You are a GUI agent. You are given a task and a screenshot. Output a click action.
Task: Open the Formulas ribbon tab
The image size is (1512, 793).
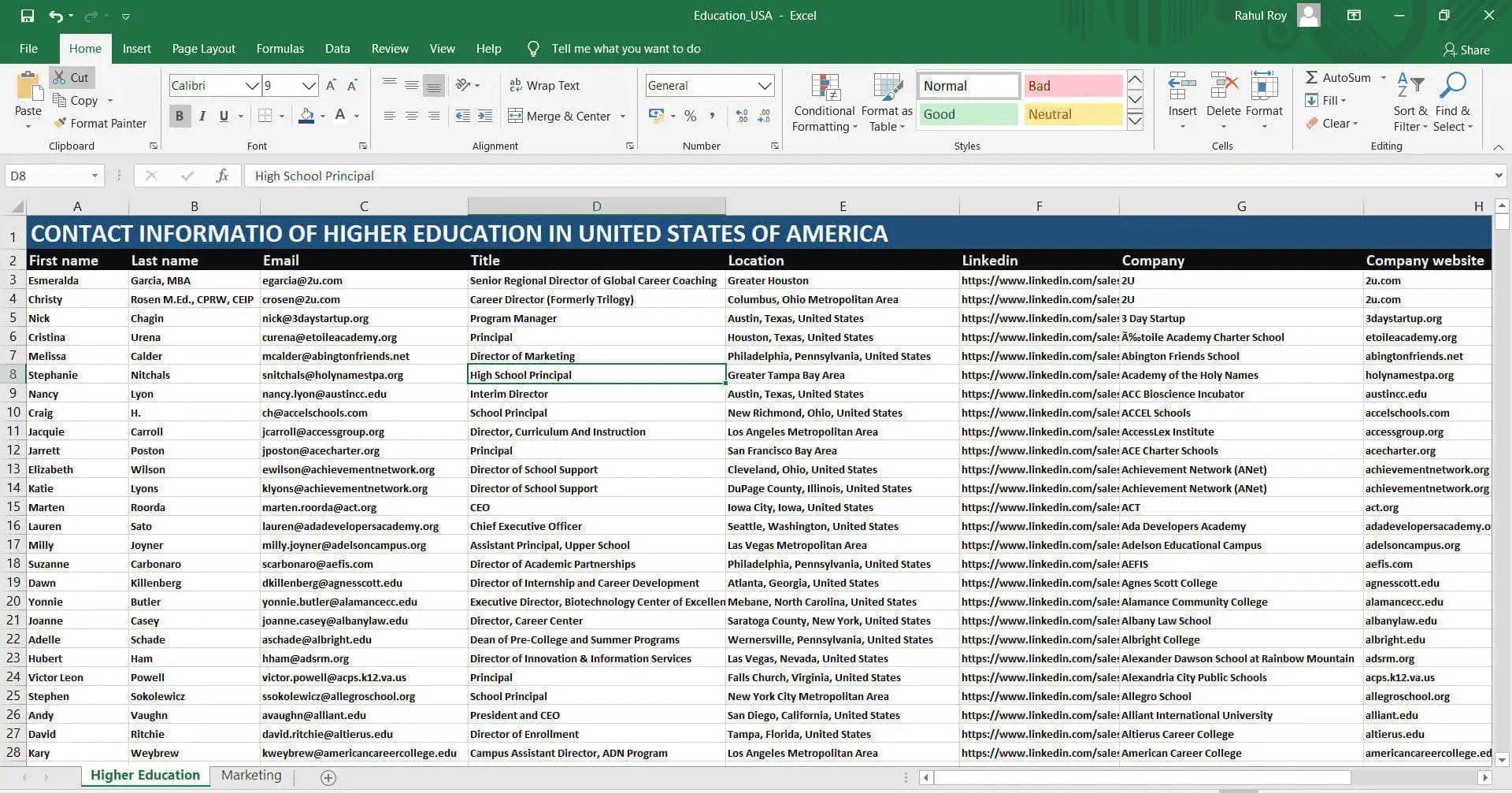[280, 49]
